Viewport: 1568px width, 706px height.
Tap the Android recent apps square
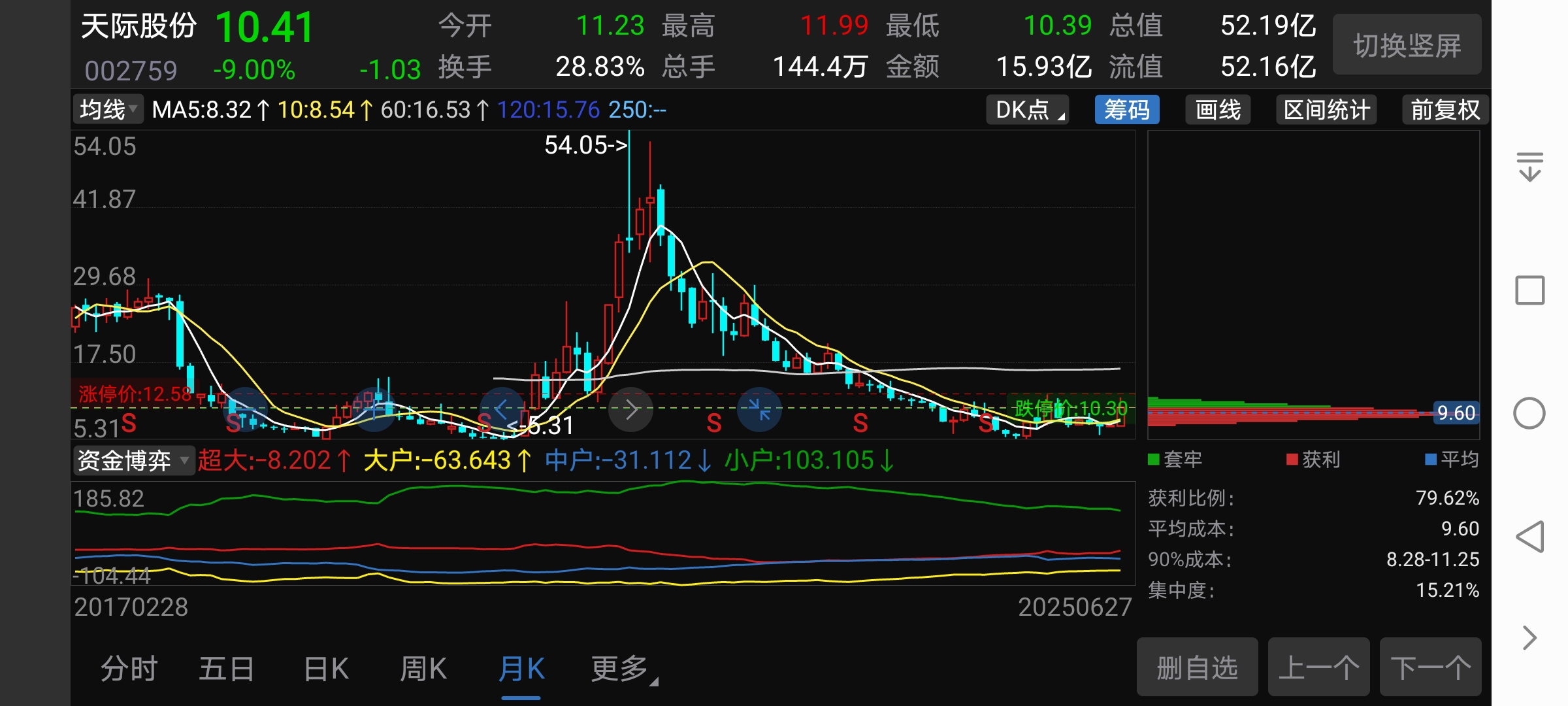click(1529, 290)
